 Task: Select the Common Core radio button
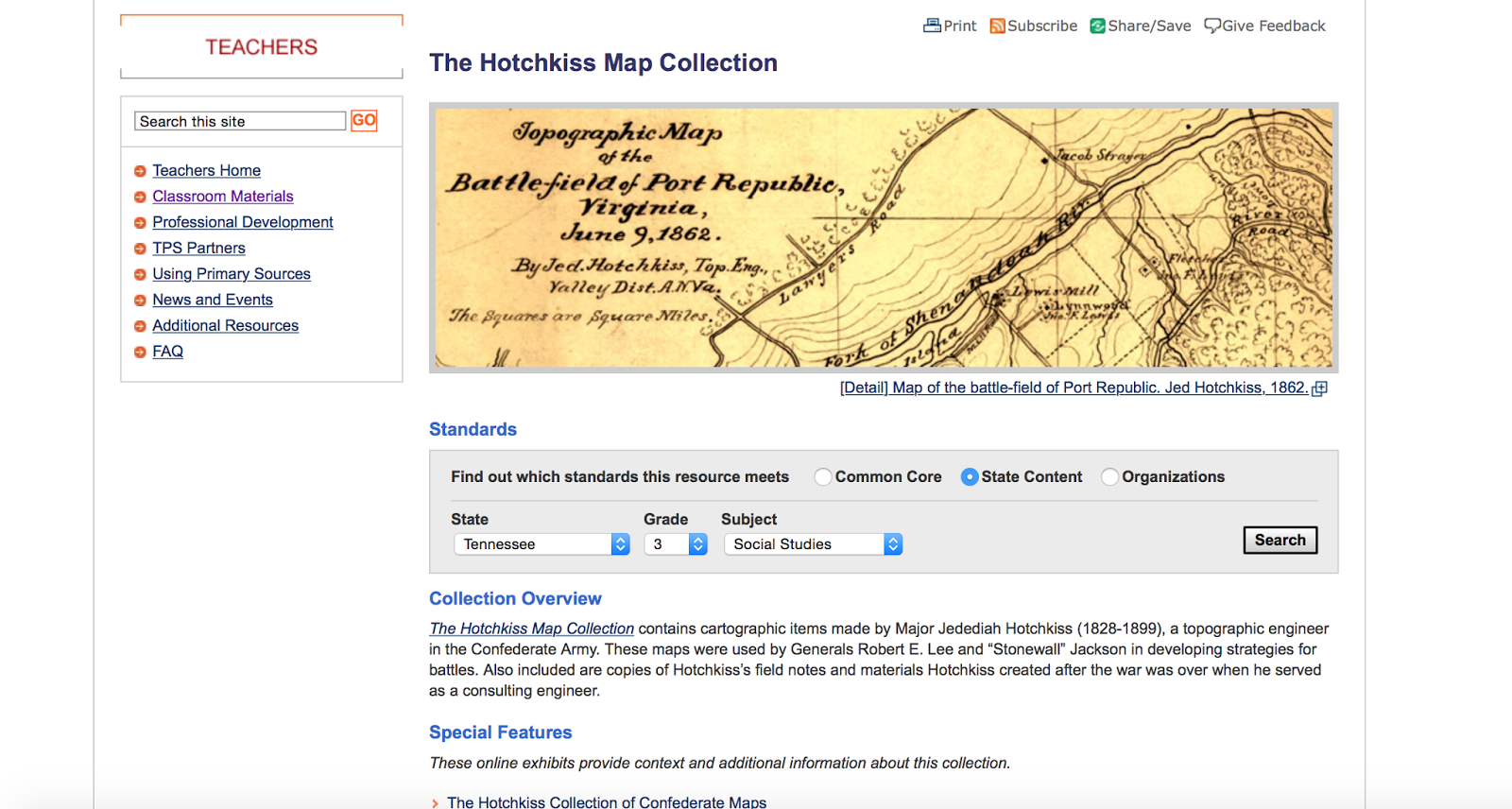point(823,477)
